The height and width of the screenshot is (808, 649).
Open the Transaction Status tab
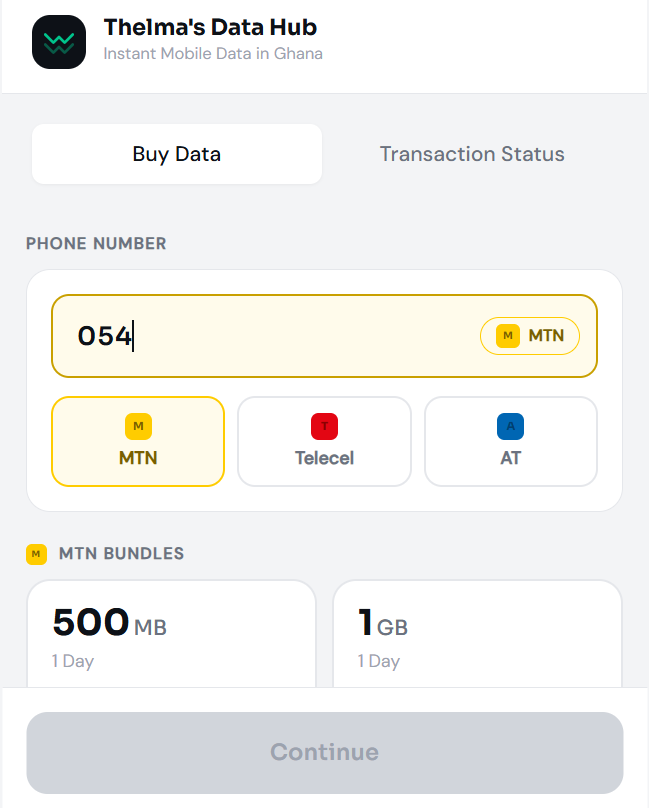pos(472,154)
